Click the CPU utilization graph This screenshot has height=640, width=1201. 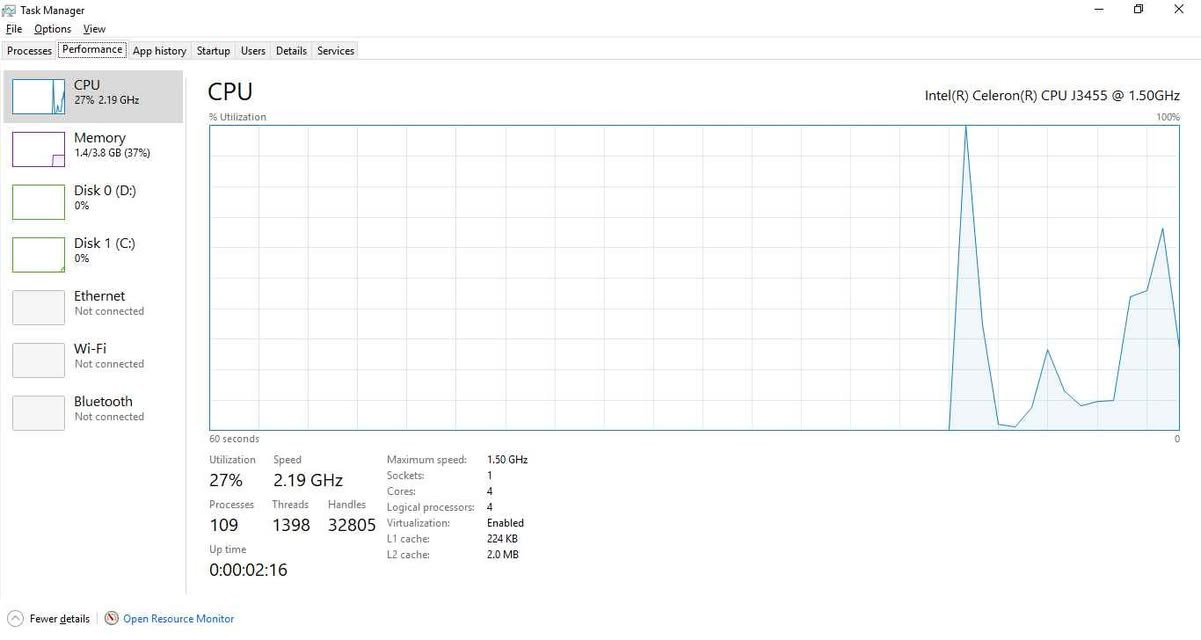click(694, 278)
